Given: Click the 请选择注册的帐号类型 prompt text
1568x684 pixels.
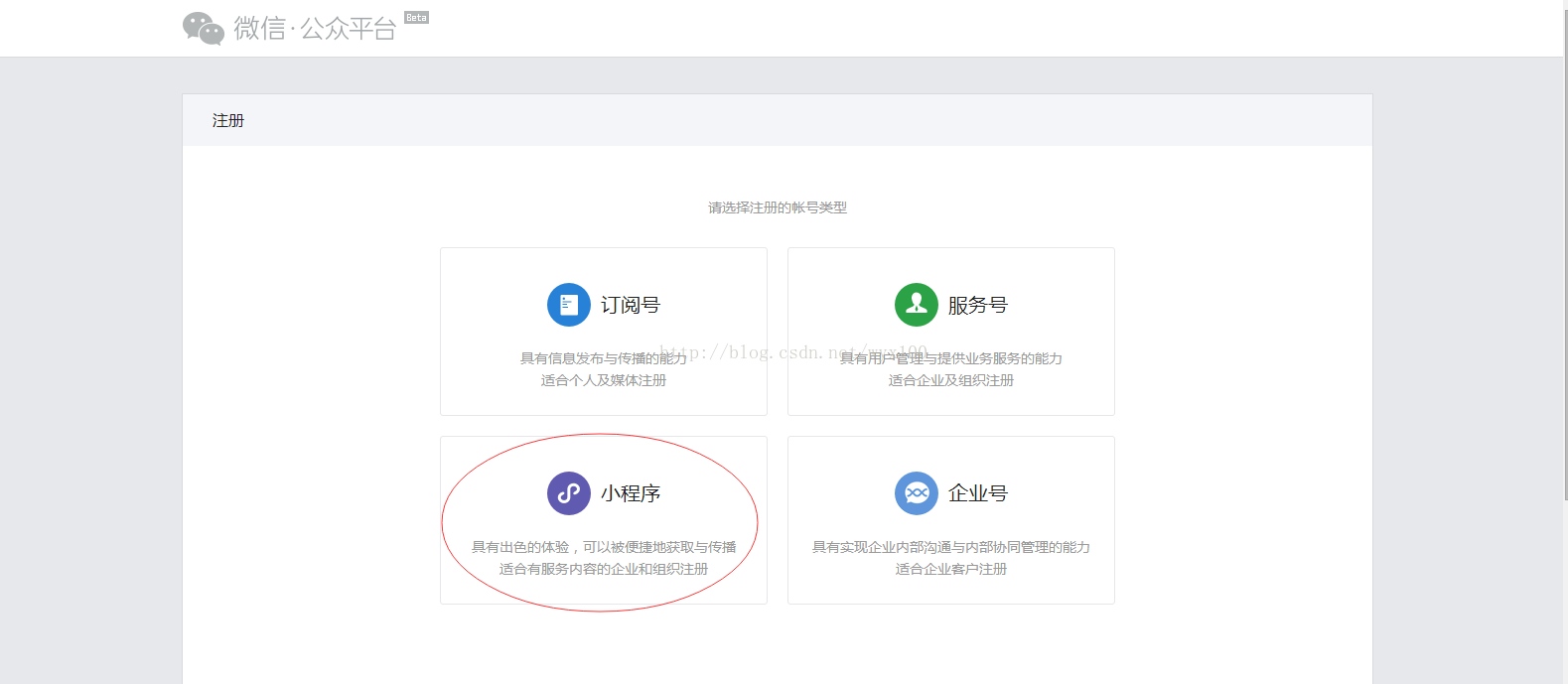Looking at the screenshot, I should pos(778,207).
